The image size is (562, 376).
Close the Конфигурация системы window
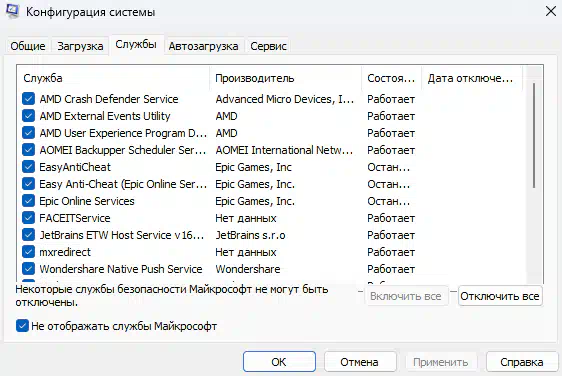pyautogui.click(x=551, y=11)
